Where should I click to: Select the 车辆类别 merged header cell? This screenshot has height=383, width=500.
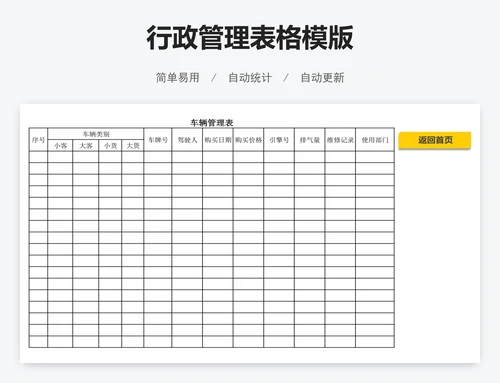pos(96,134)
